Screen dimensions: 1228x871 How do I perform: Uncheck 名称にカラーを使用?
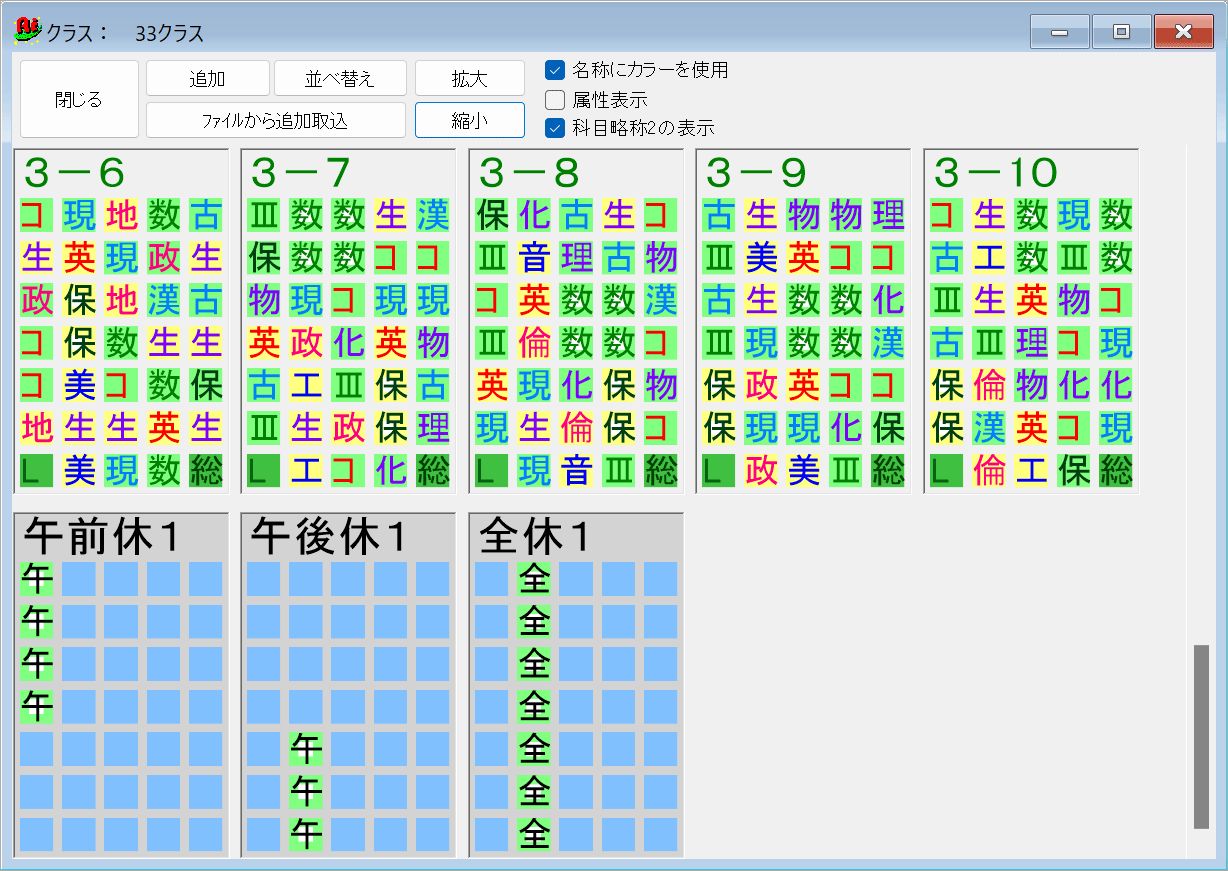point(553,71)
